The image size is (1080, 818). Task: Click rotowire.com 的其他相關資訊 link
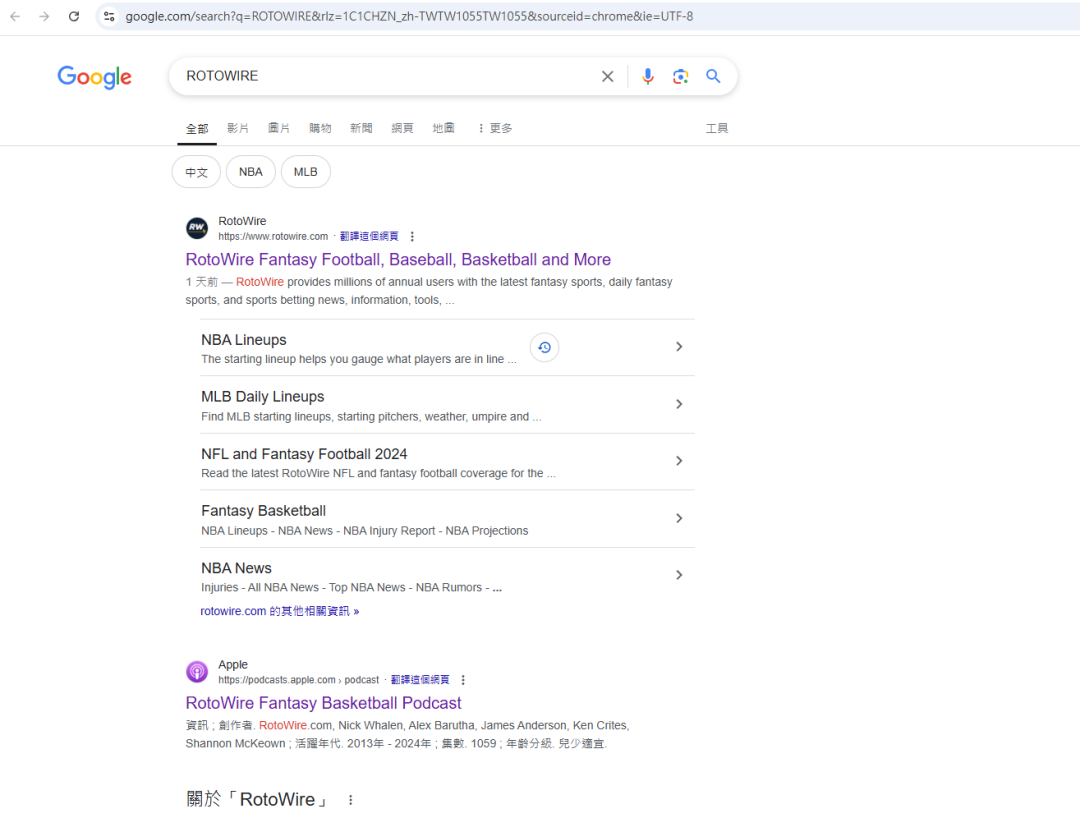tap(280, 611)
